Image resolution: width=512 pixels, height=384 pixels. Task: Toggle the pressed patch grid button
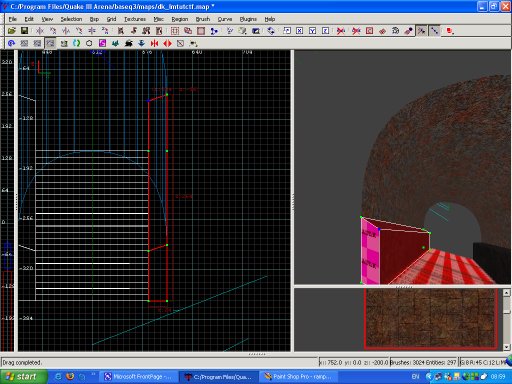tap(50, 43)
